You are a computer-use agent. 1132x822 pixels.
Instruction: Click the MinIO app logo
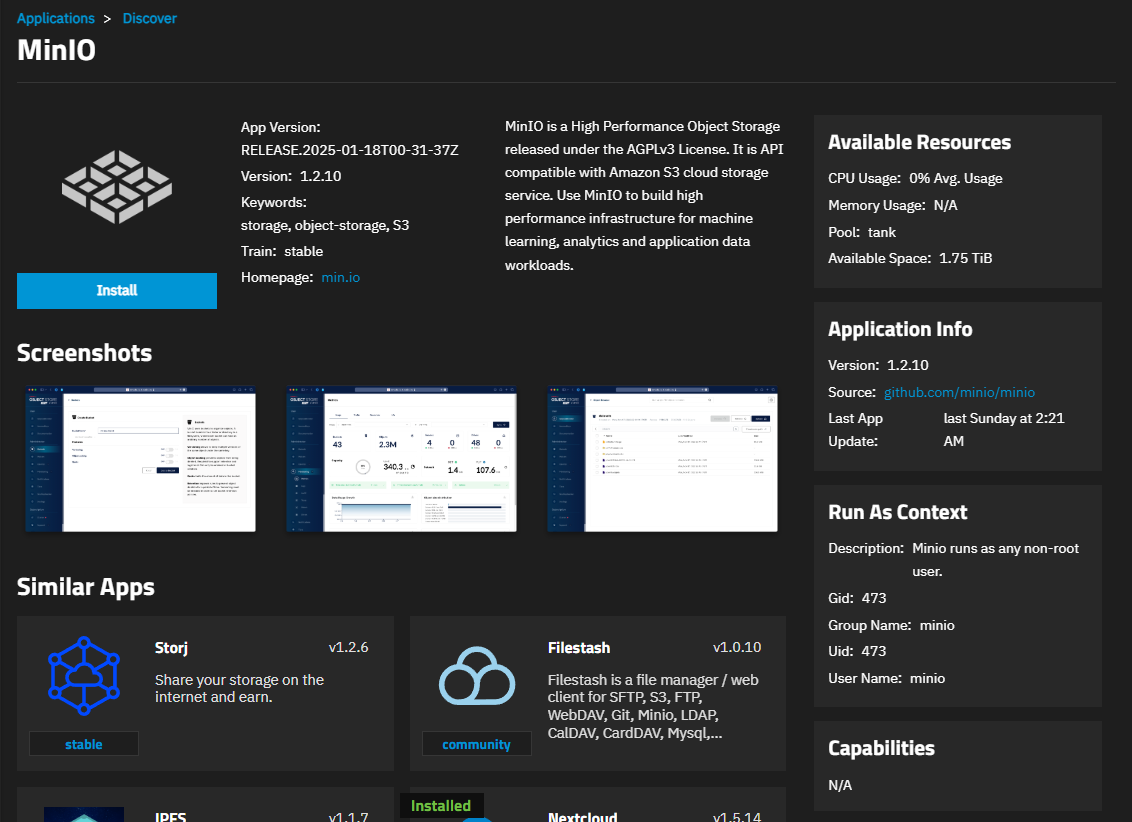pos(117,187)
